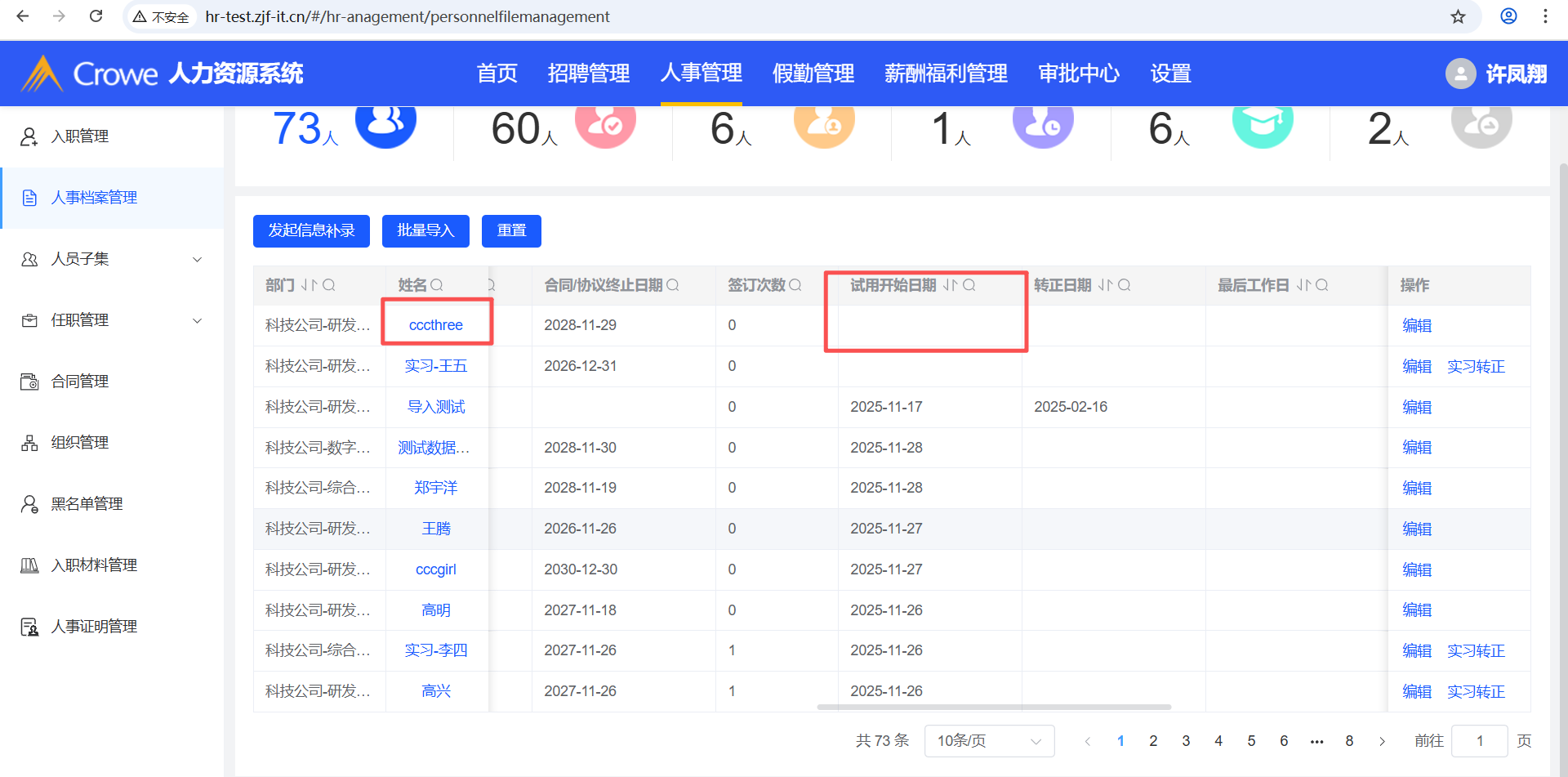Open 薪酬福利管理 in top navigation

click(946, 74)
